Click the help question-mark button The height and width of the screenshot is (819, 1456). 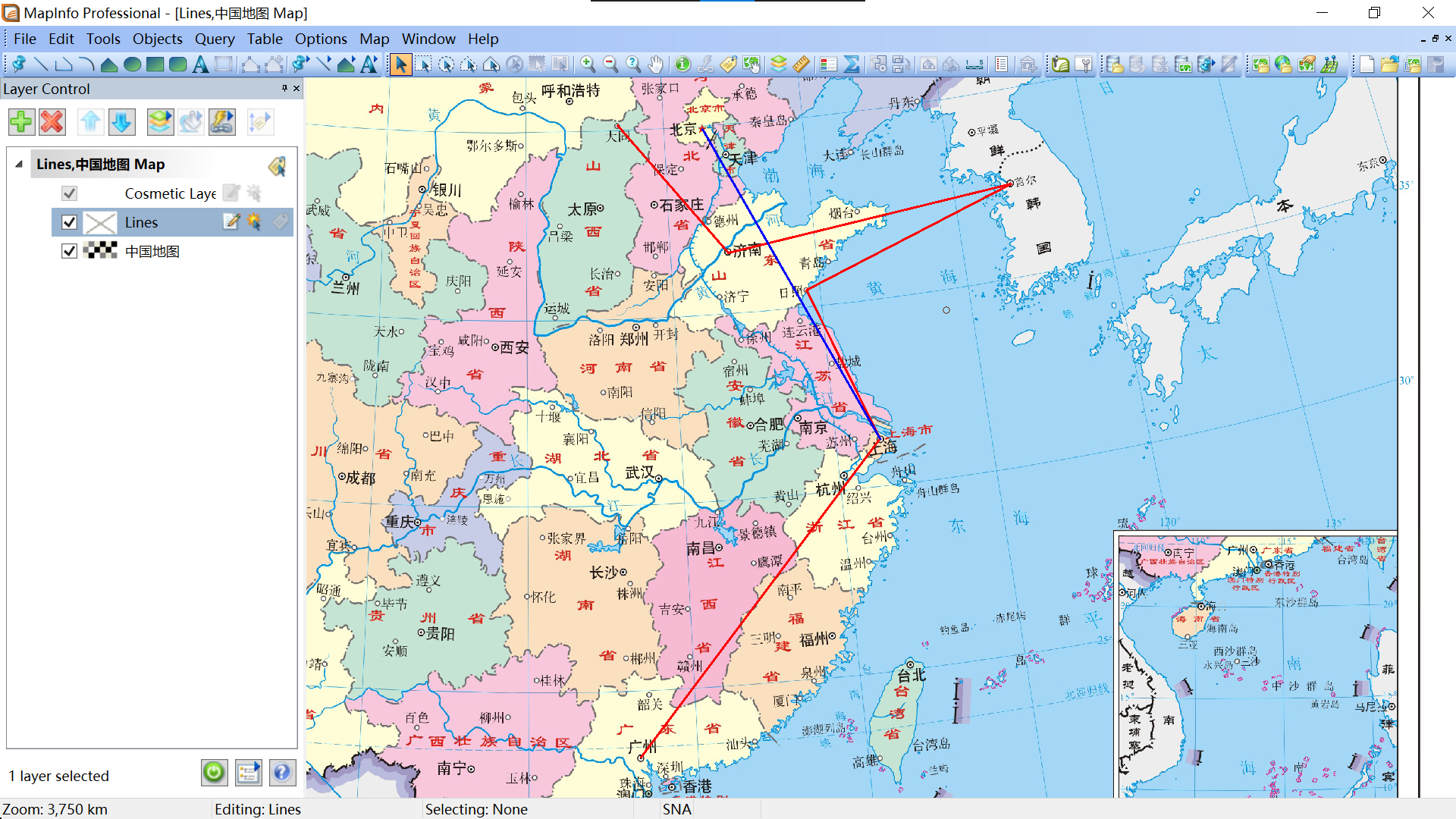coord(281,773)
